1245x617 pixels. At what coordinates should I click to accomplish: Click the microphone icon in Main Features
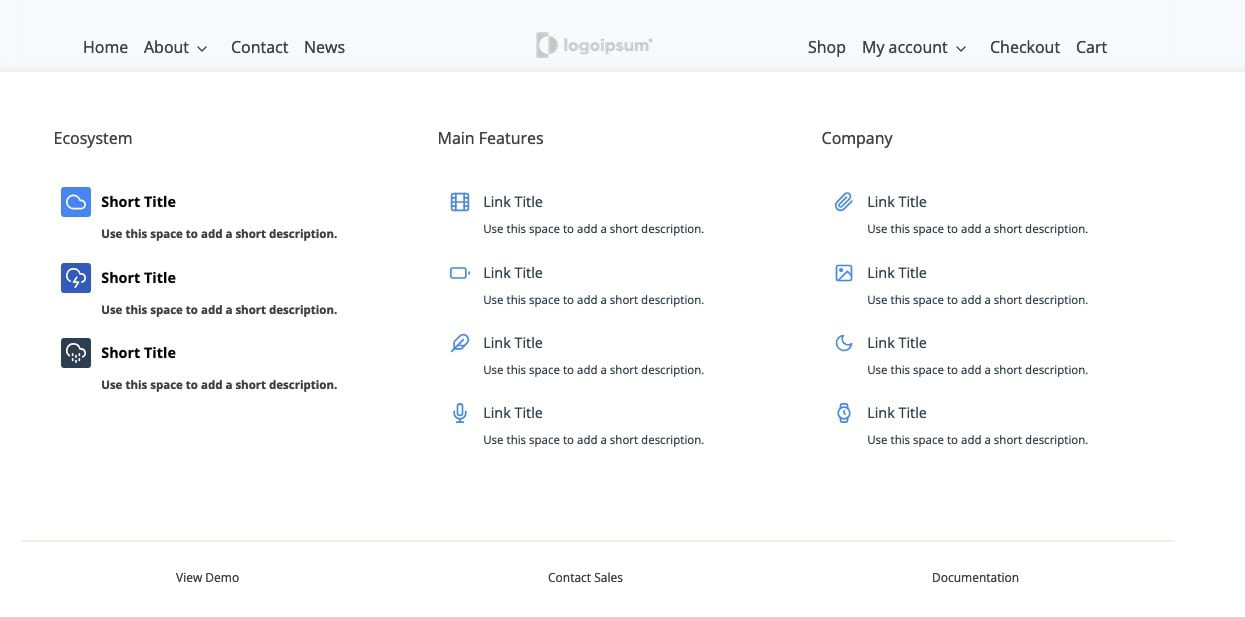pyautogui.click(x=460, y=413)
